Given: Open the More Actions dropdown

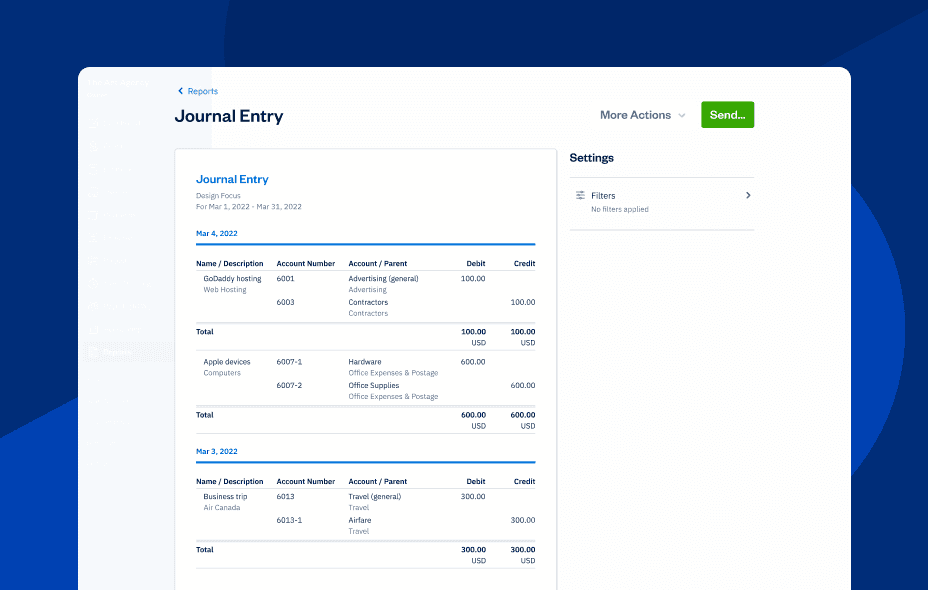Looking at the screenshot, I should [x=635, y=115].
